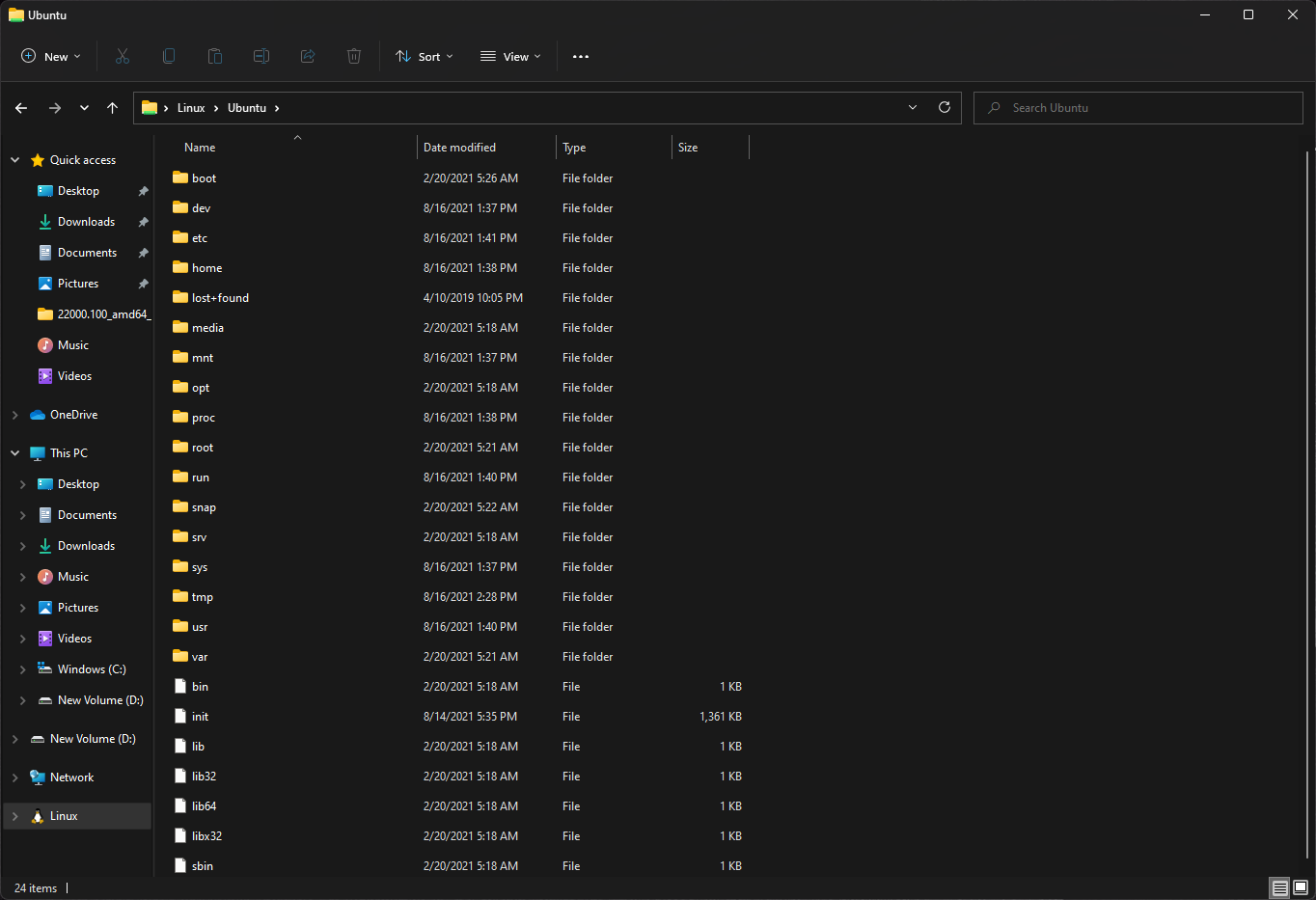Open the View dropdown
1316x900 pixels.
509,56
